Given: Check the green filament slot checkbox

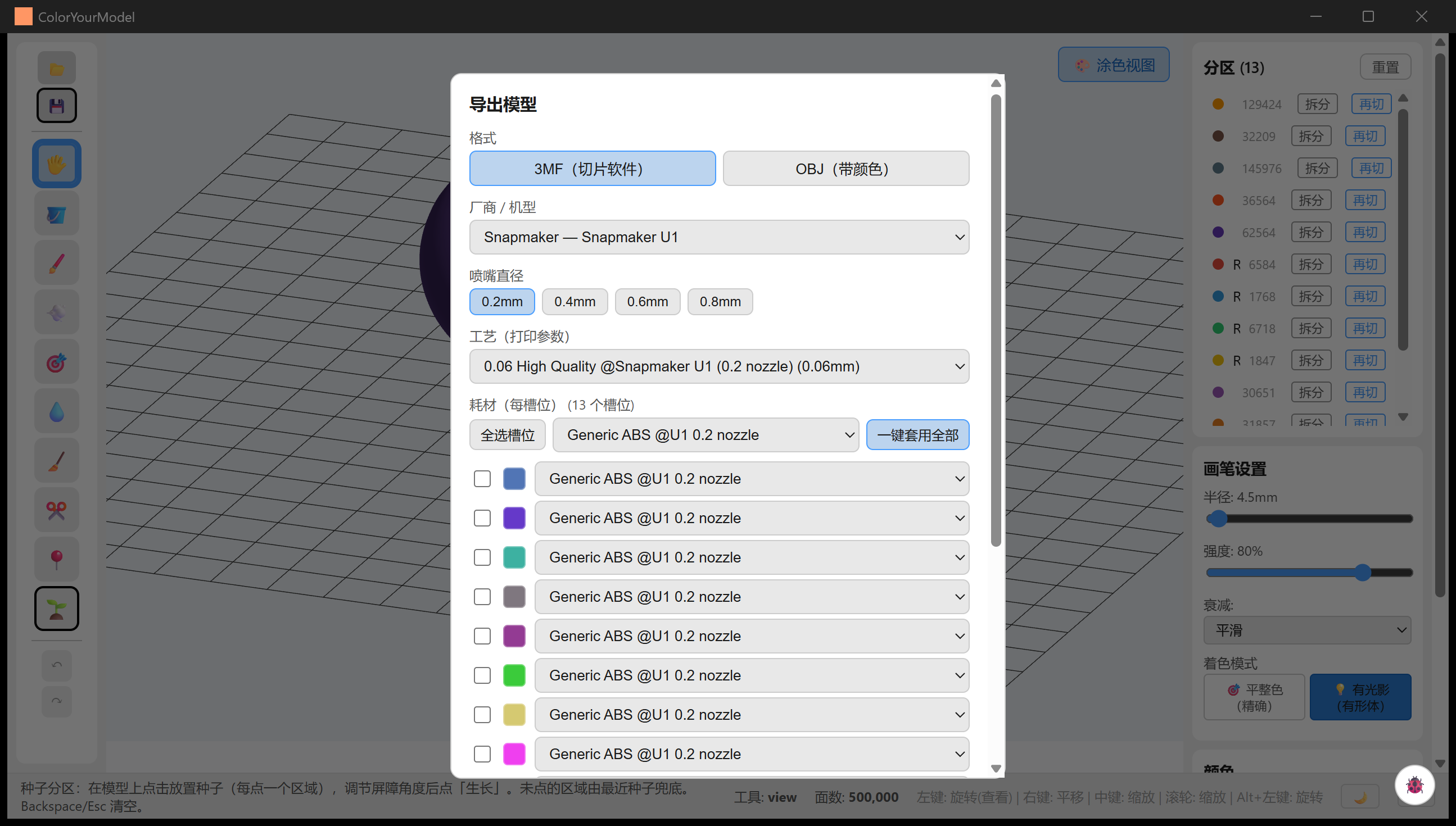Looking at the screenshot, I should pos(482,675).
